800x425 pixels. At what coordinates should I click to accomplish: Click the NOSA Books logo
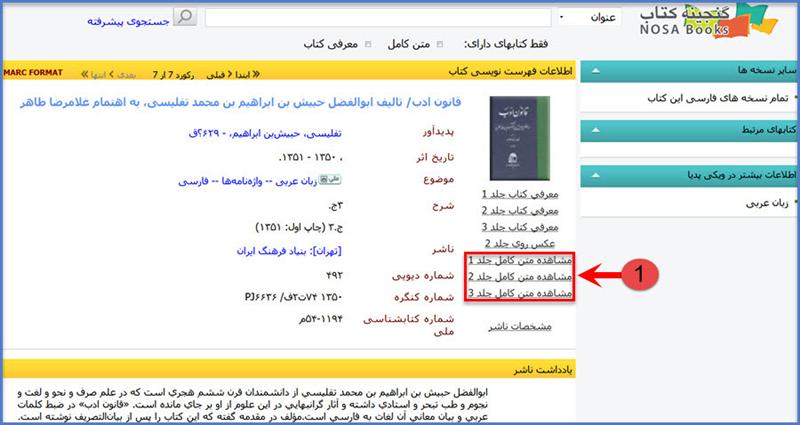coord(718,22)
